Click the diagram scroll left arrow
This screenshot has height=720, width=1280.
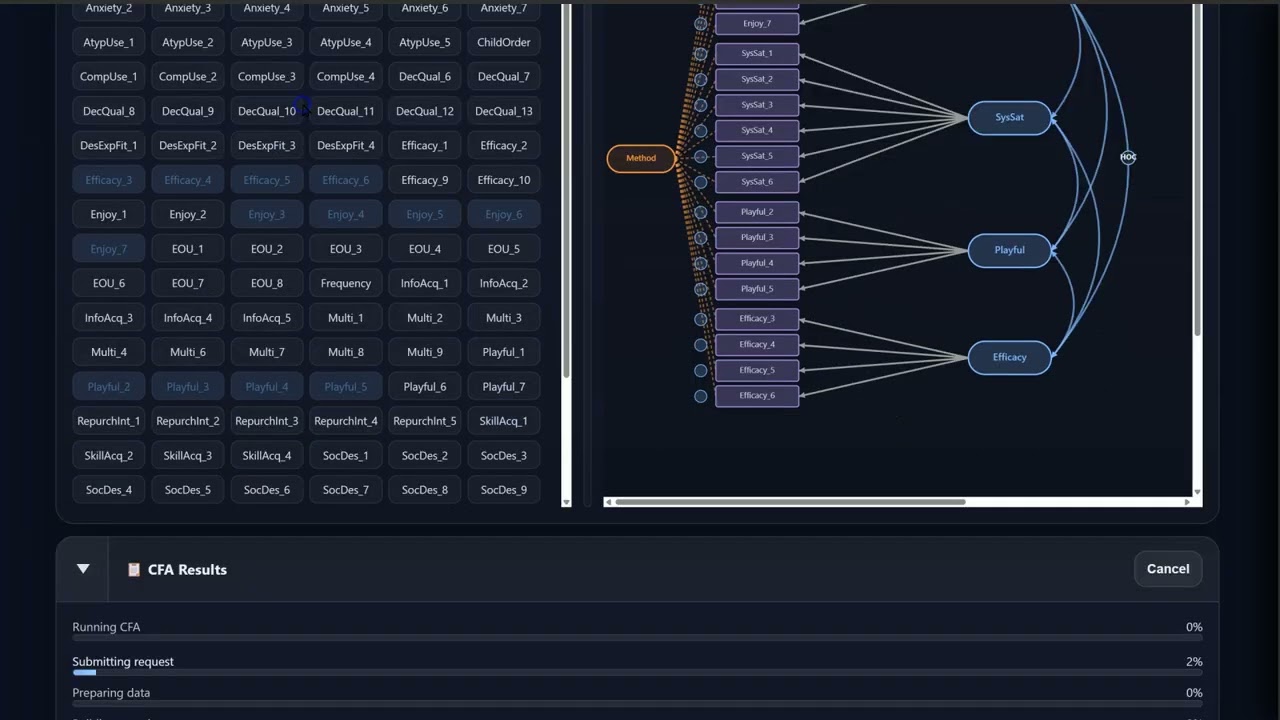click(x=609, y=502)
